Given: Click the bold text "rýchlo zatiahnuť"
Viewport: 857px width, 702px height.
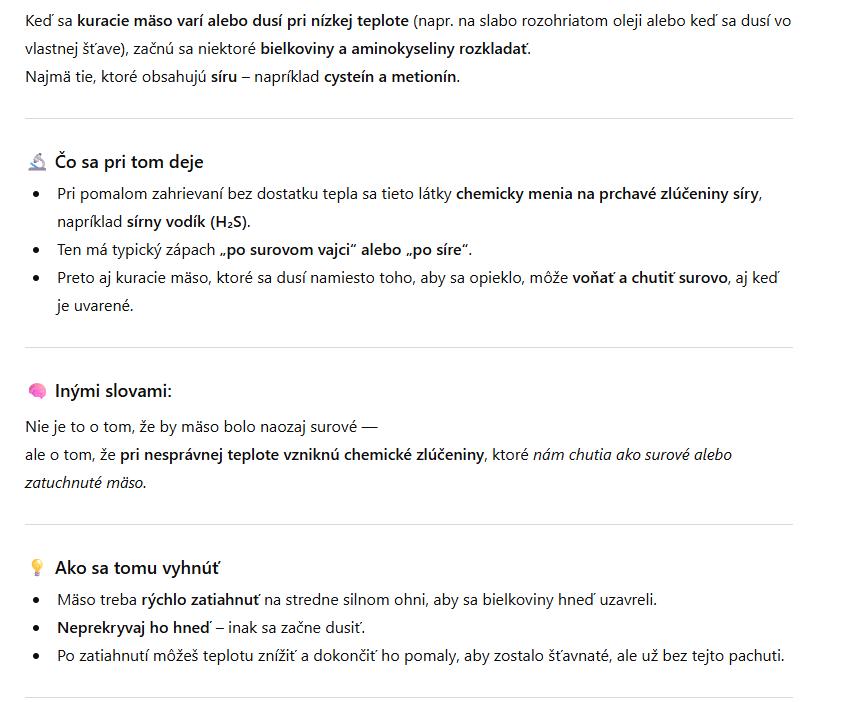Looking at the screenshot, I should pos(200,600).
